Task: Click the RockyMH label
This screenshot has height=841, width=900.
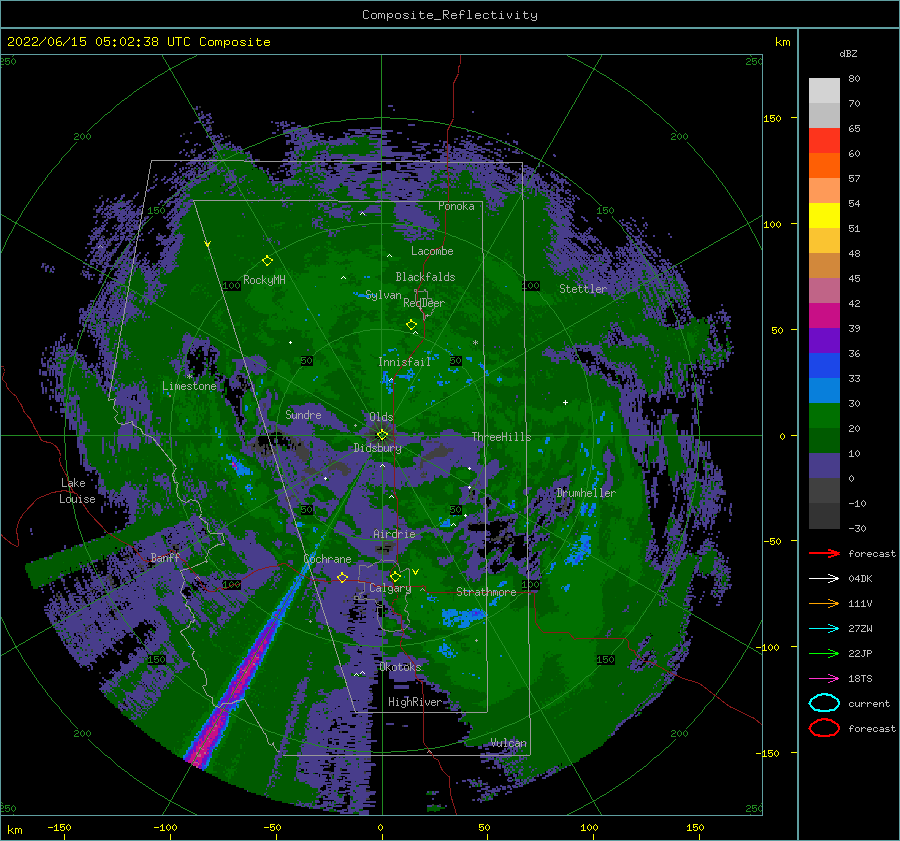Action: (x=264, y=280)
